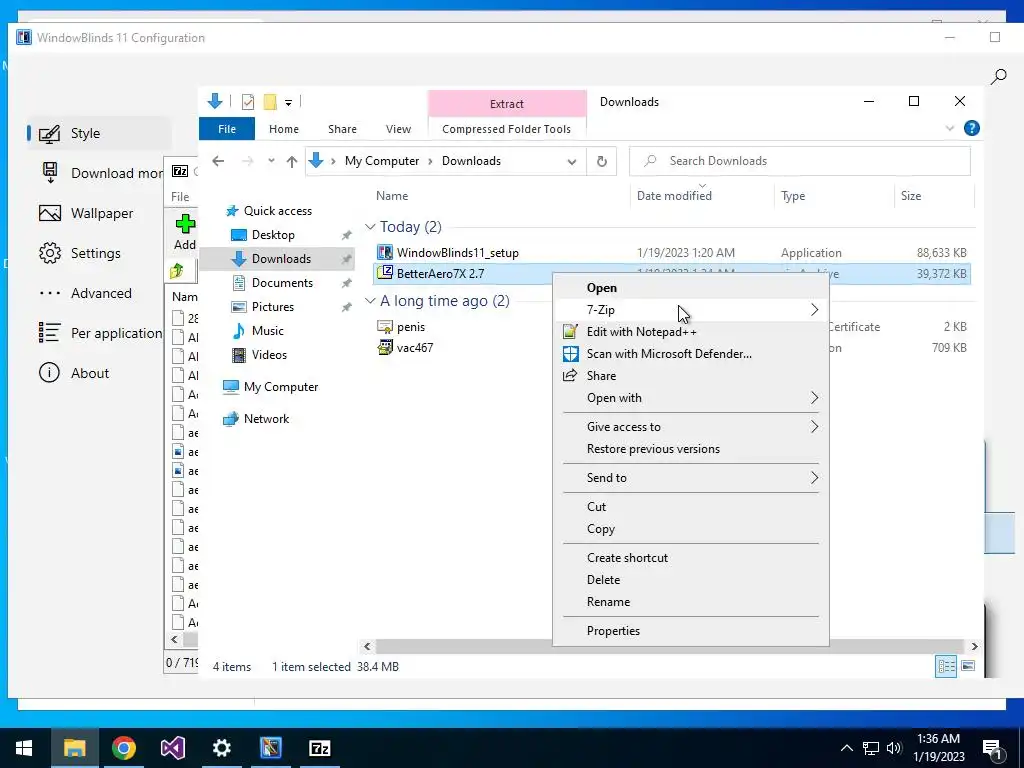Select Create shortcut entry
The image size is (1024, 768).
pyautogui.click(x=691, y=558)
